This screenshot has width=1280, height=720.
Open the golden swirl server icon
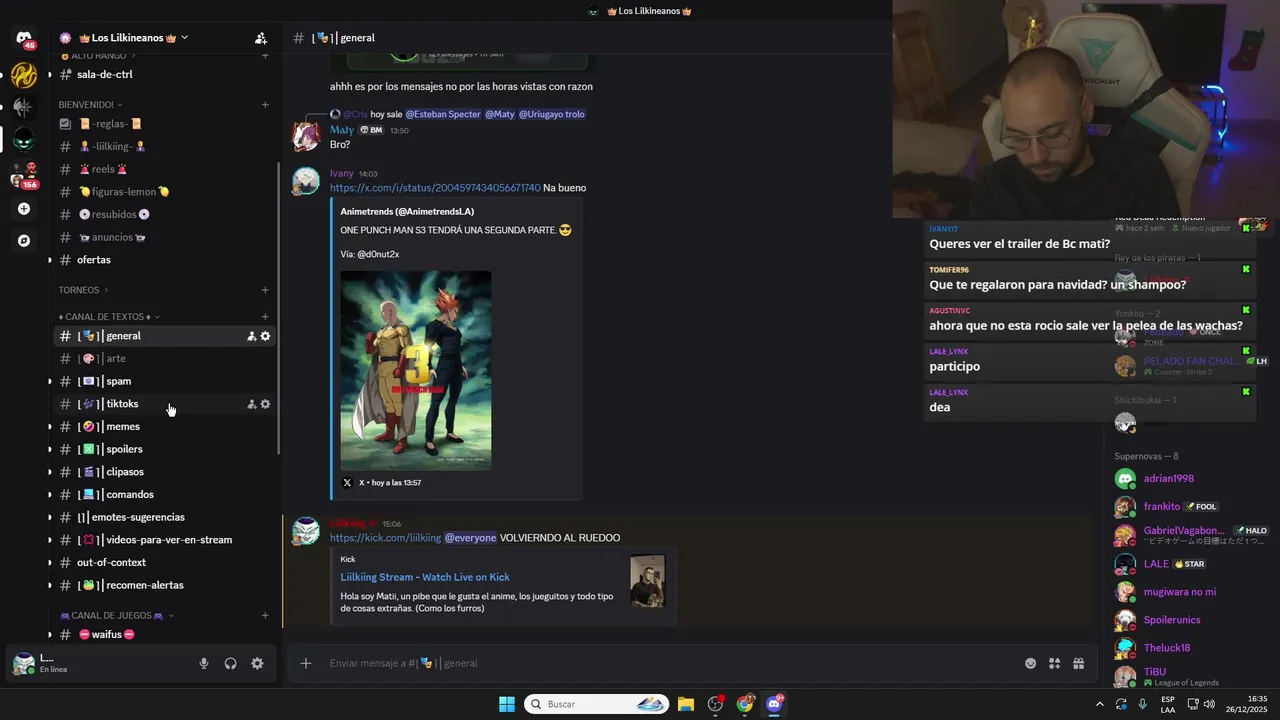[x=24, y=75]
